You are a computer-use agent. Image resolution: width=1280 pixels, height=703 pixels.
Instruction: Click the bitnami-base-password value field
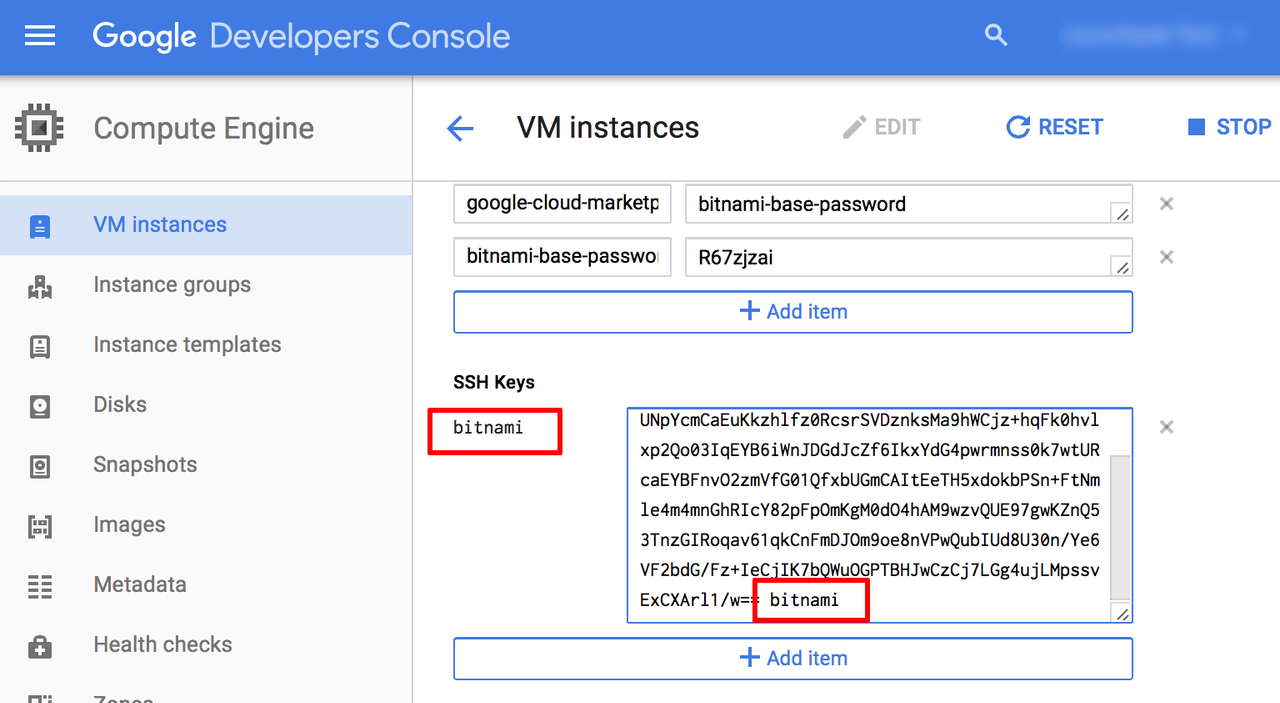tap(909, 204)
